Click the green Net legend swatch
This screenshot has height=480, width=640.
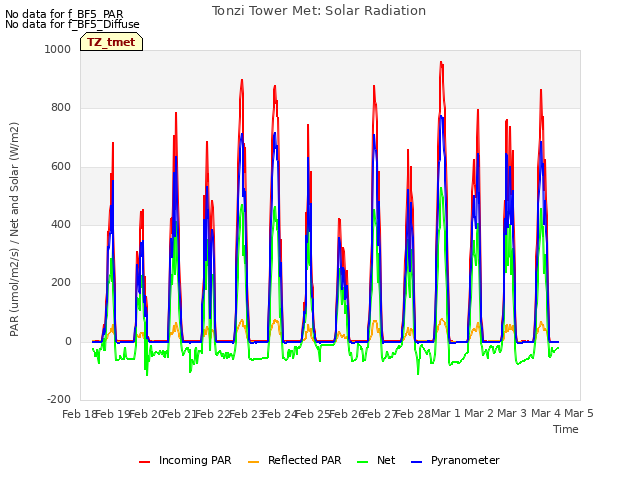[x=362, y=462]
